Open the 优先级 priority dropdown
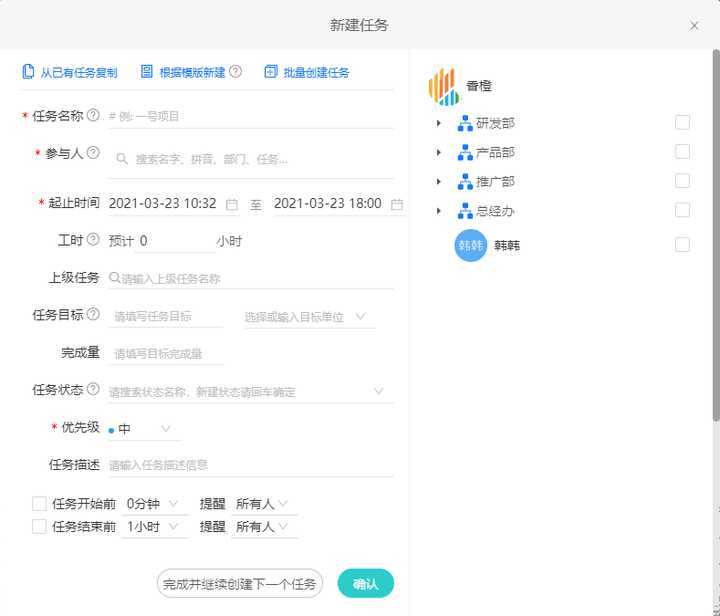This screenshot has height=616, width=720. click(145, 429)
